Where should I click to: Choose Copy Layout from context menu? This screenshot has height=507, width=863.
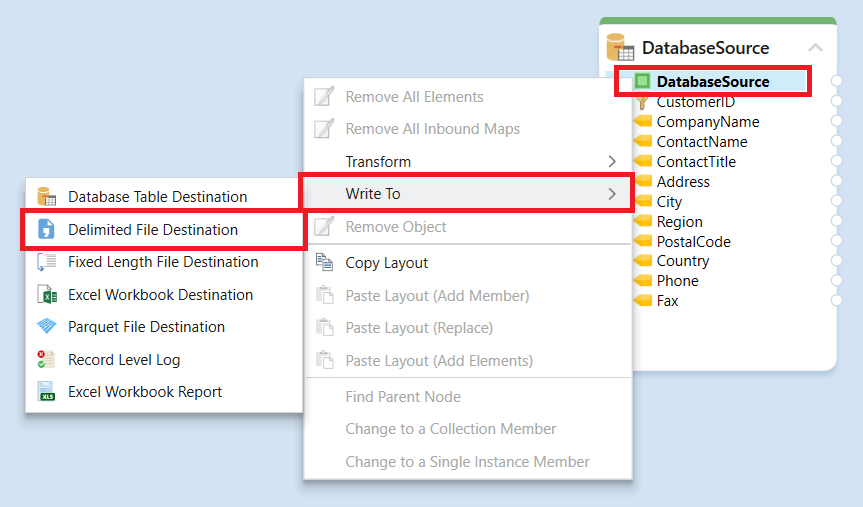386,263
